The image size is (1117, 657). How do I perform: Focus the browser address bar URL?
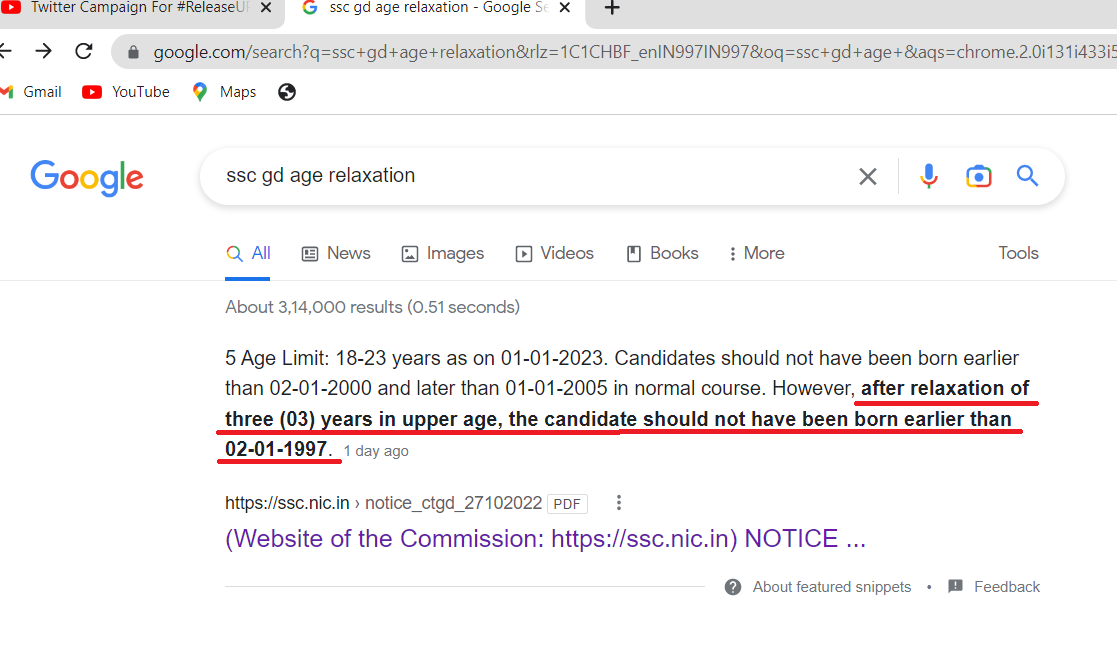coord(634,52)
